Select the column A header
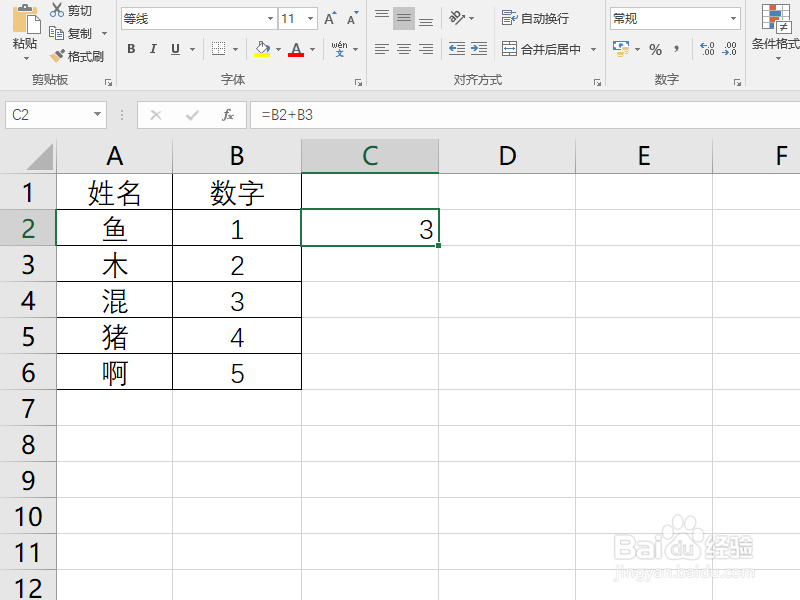Image resolution: width=800 pixels, height=600 pixels. 114,156
